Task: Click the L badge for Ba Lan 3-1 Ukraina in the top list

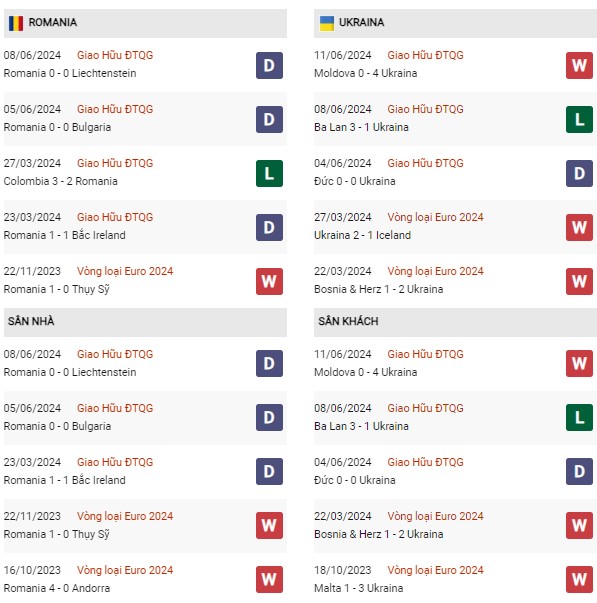Action: [579, 119]
